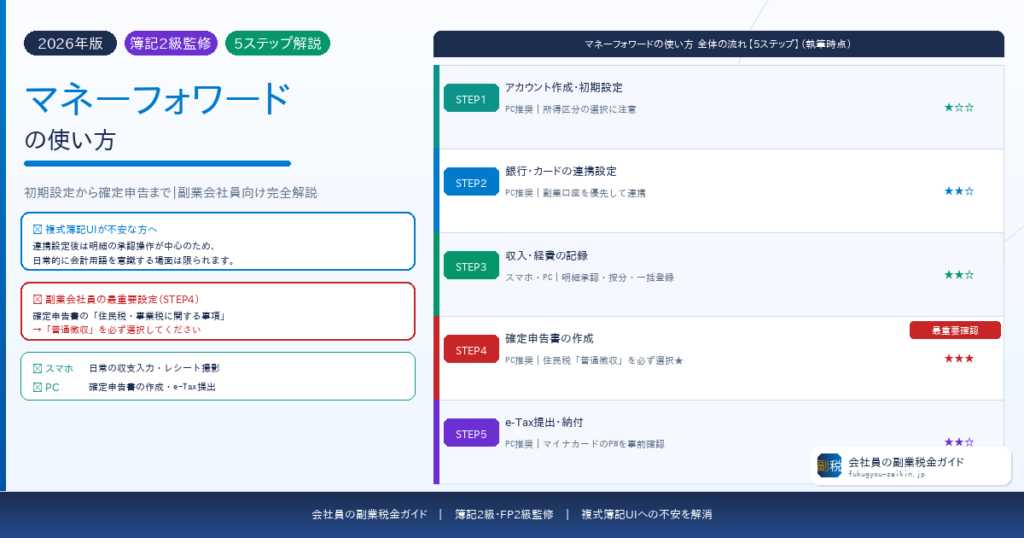
Task: Click footer text 簿記2級・FP2級監修
Action: 504,514
